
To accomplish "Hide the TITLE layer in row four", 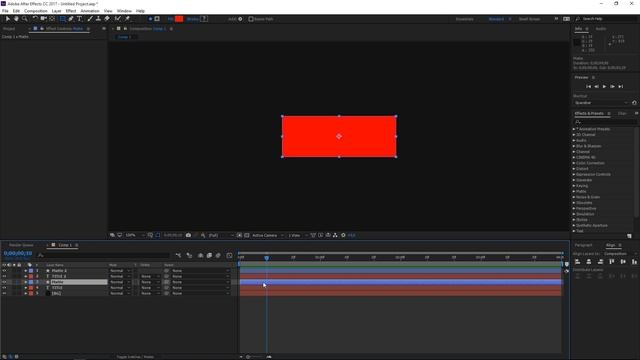I will [4, 288].
